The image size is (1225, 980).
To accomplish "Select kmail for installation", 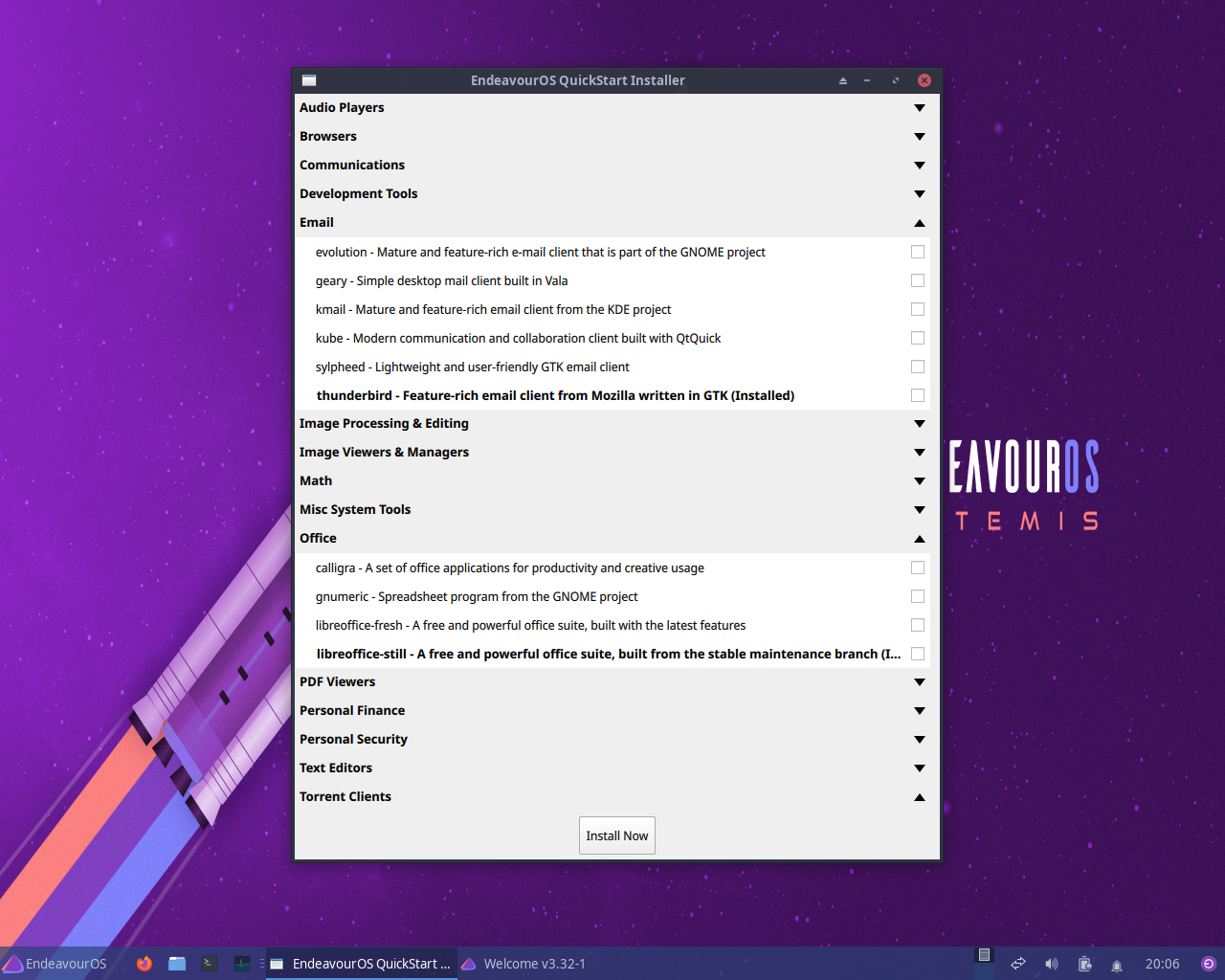I will (x=918, y=309).
